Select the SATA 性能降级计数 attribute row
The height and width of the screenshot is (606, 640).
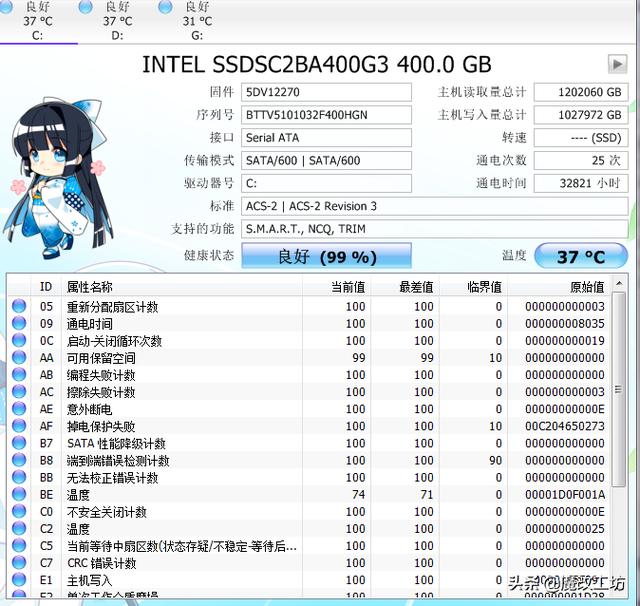point(310,443)
